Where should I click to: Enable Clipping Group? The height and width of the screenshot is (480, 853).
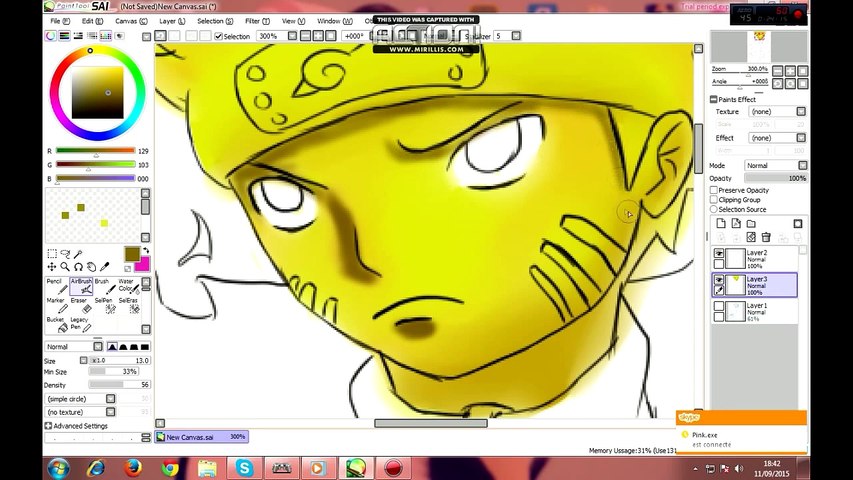point(714,200)
